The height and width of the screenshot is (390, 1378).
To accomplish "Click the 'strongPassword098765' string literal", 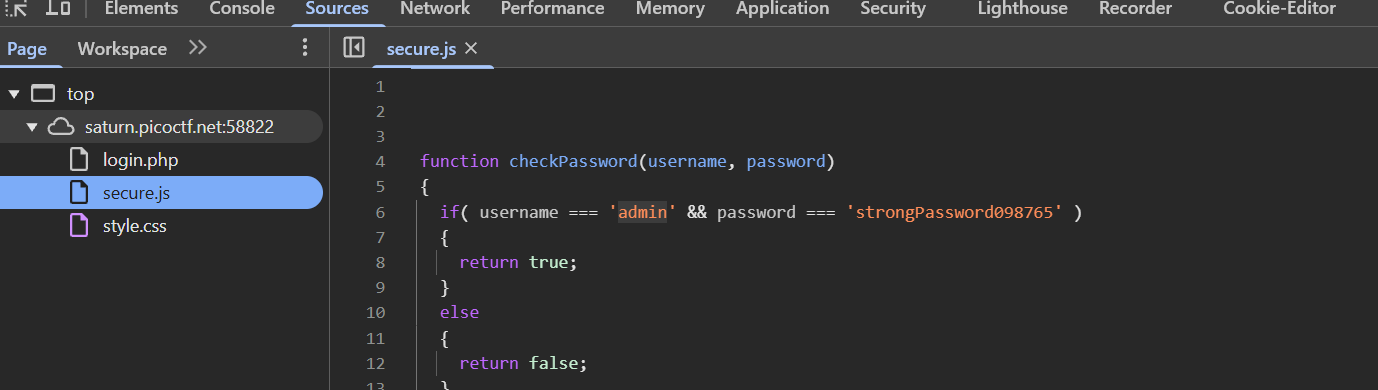I will pyautogui.click(x=955, y=212).
